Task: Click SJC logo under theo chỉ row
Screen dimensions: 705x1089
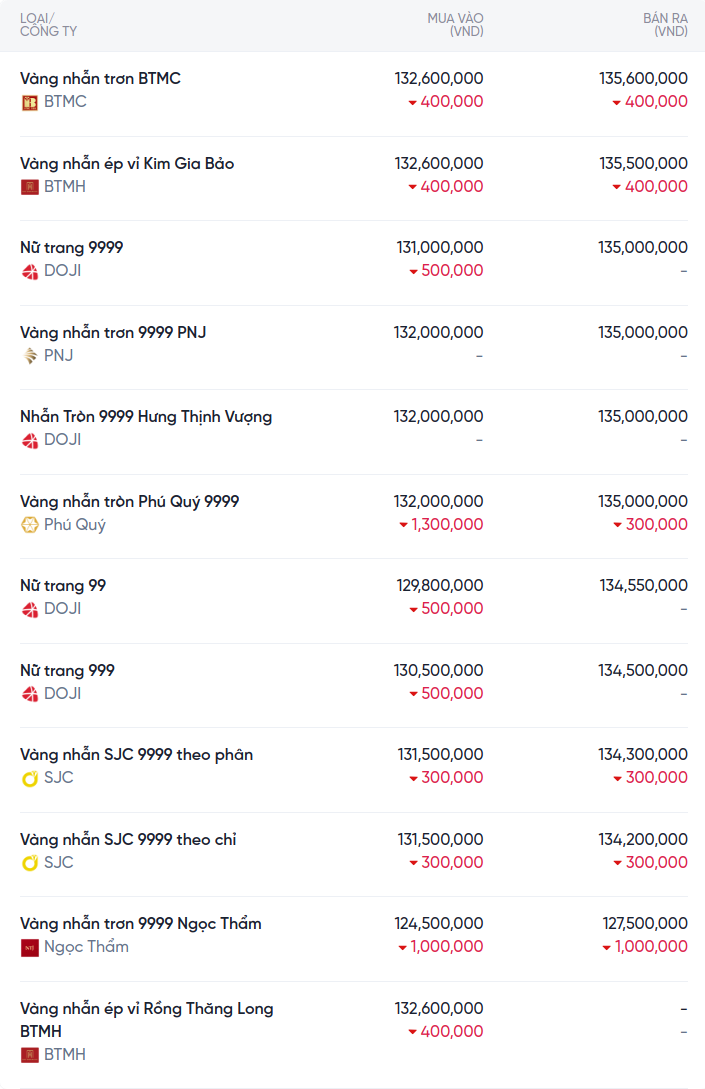Action: [30, 863]
